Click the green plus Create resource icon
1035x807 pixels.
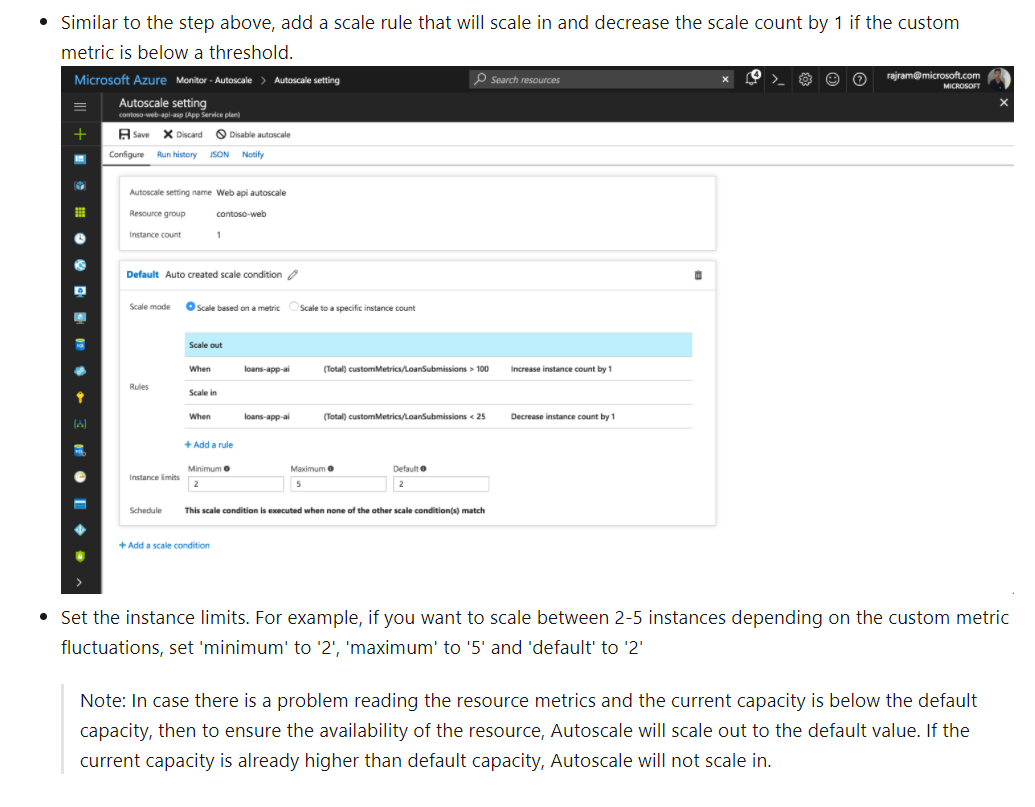80,134
